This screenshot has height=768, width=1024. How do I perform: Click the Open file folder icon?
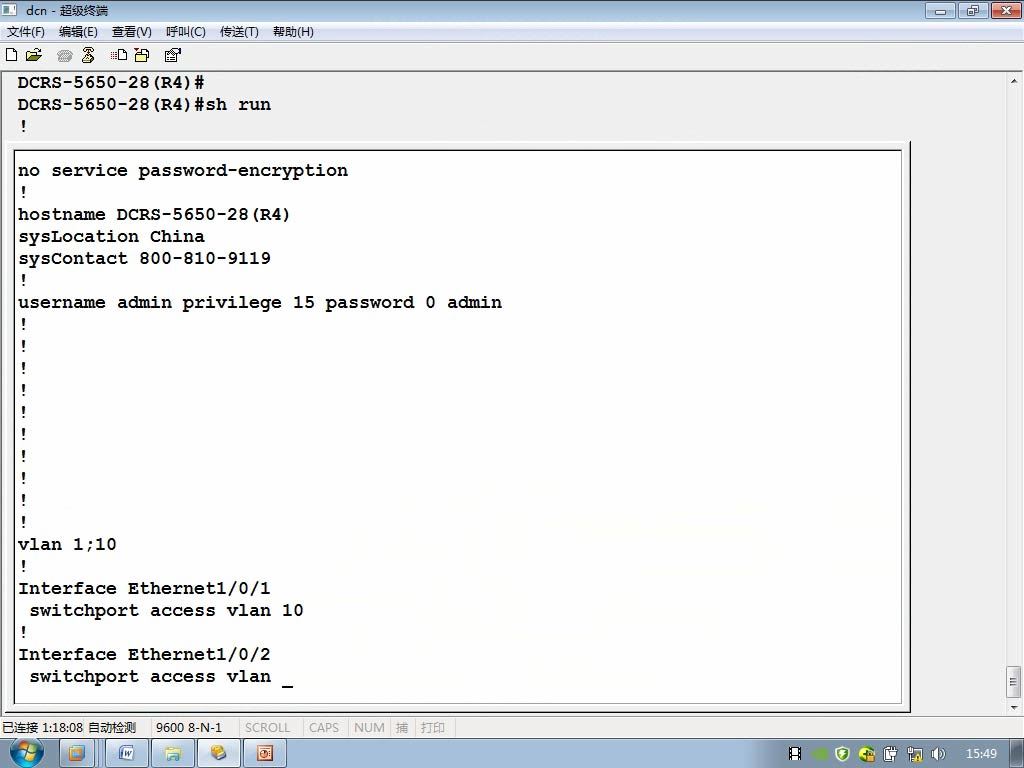(34, 55)
